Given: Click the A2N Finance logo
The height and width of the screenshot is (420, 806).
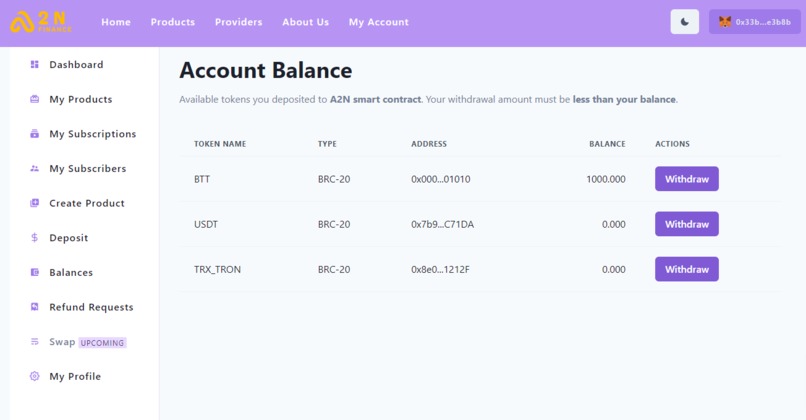Looking at the screenshot, I should tap(41, 22).
